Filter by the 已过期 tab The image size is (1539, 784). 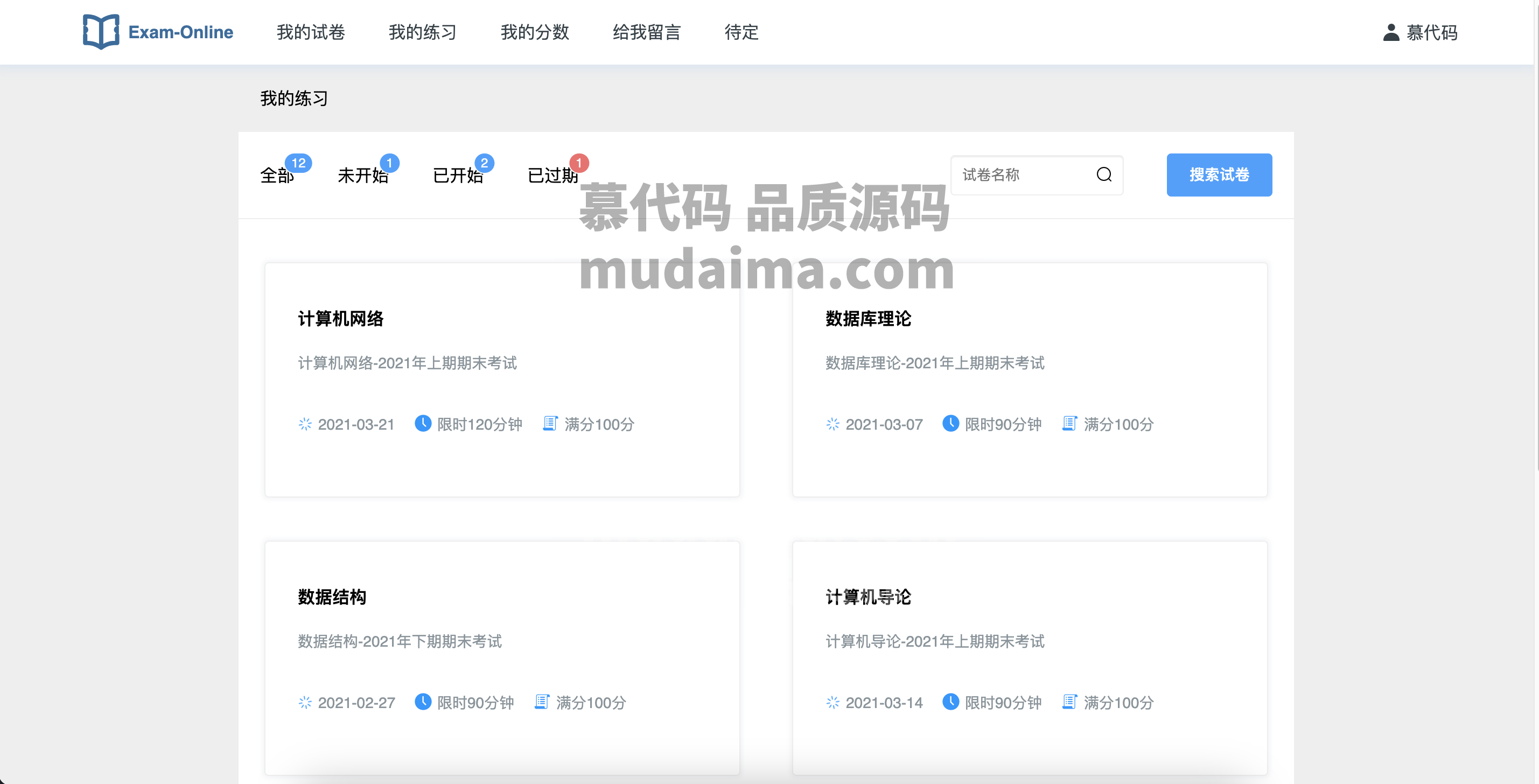[552, 176]
